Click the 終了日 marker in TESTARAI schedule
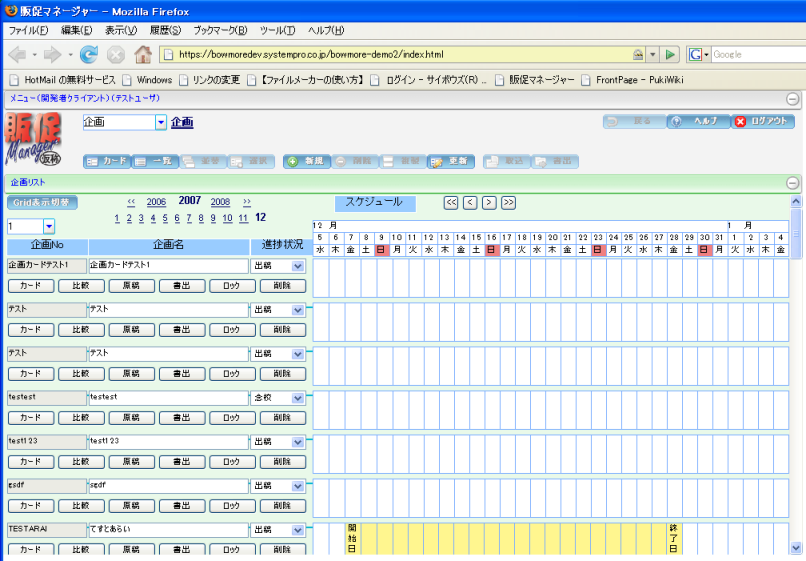Viewport: 806px width, 561px height. (673, 538)
